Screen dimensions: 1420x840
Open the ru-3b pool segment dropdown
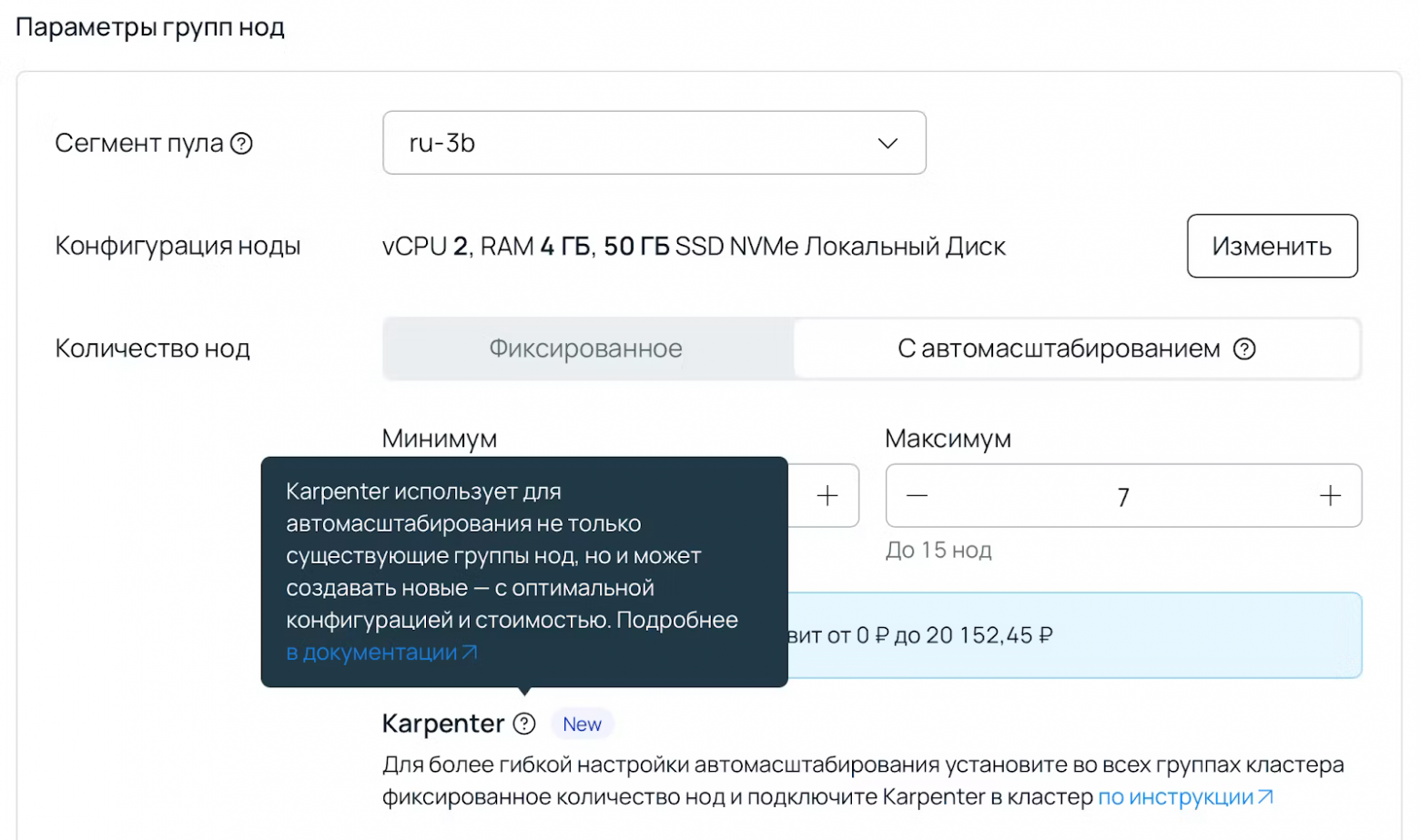(x=654, y=142)
